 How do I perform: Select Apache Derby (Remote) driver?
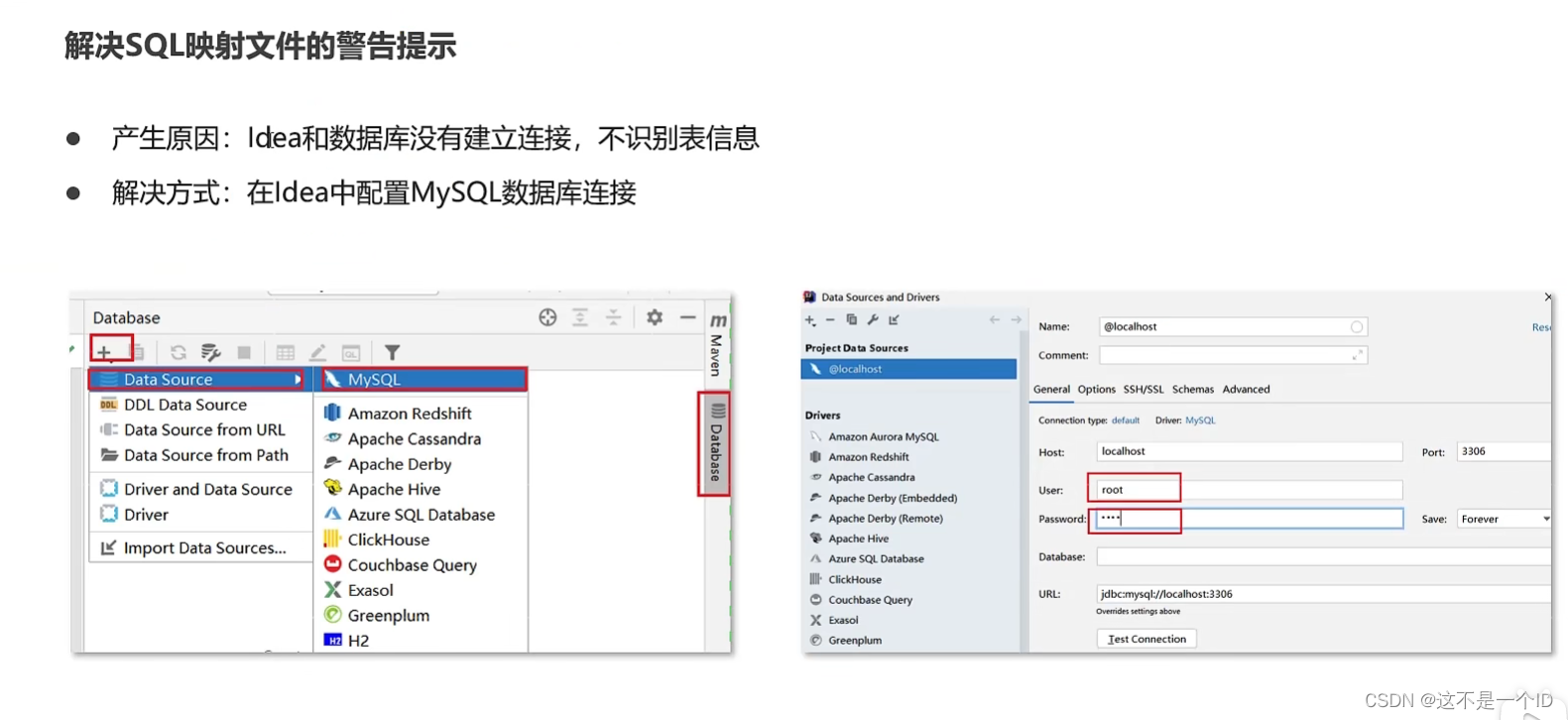tap(885, 519)
